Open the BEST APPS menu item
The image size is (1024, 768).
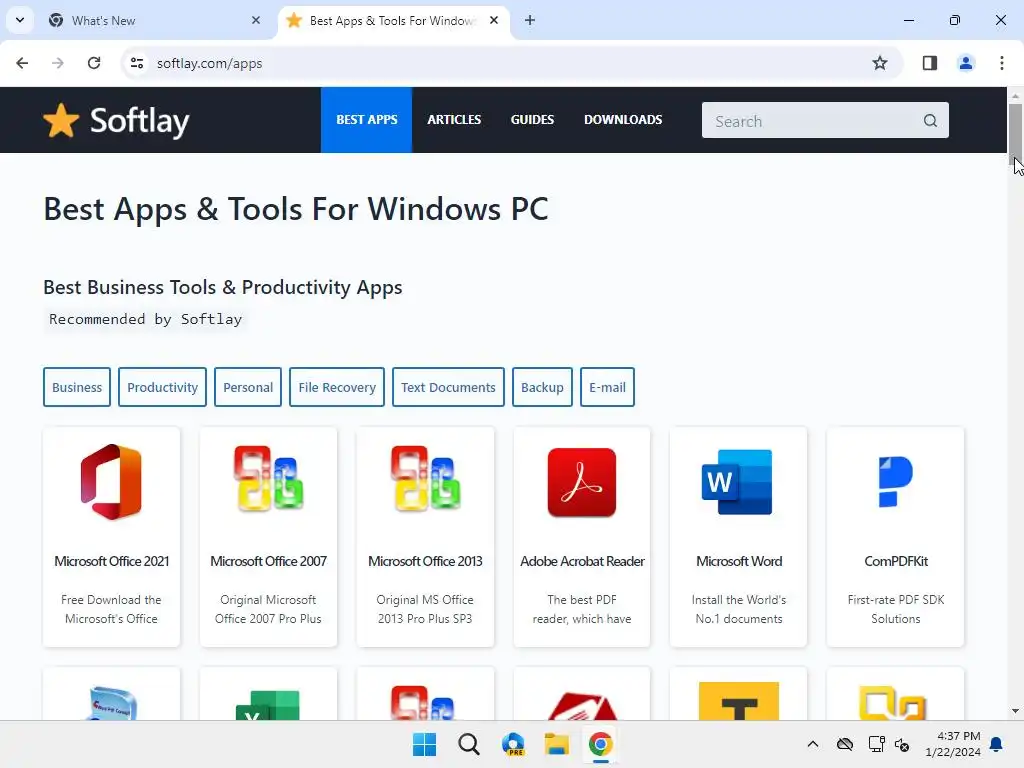pos(366,120)
